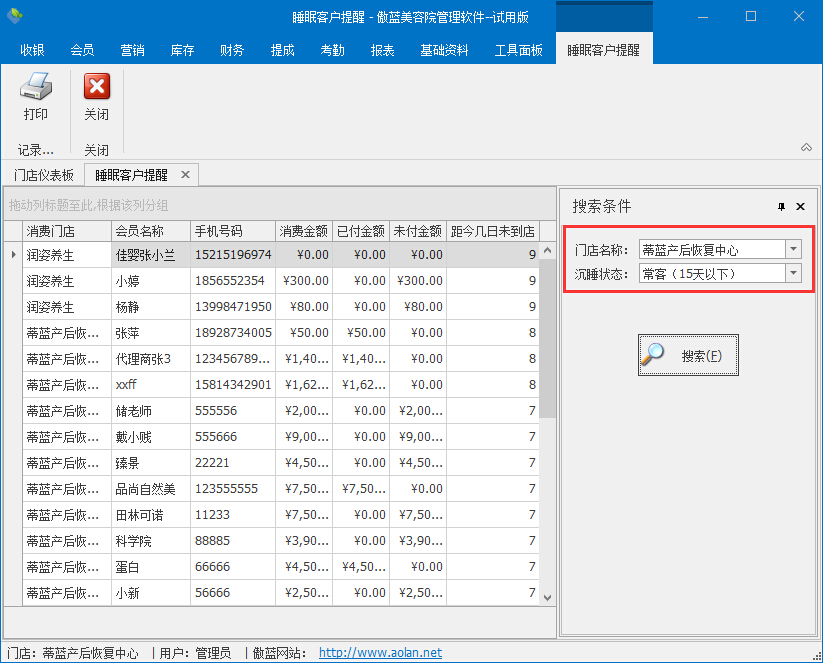Close the 睡眠客户提醒 document tab
823x663 pixels.
pyautogui.click(x=185, y=175)
